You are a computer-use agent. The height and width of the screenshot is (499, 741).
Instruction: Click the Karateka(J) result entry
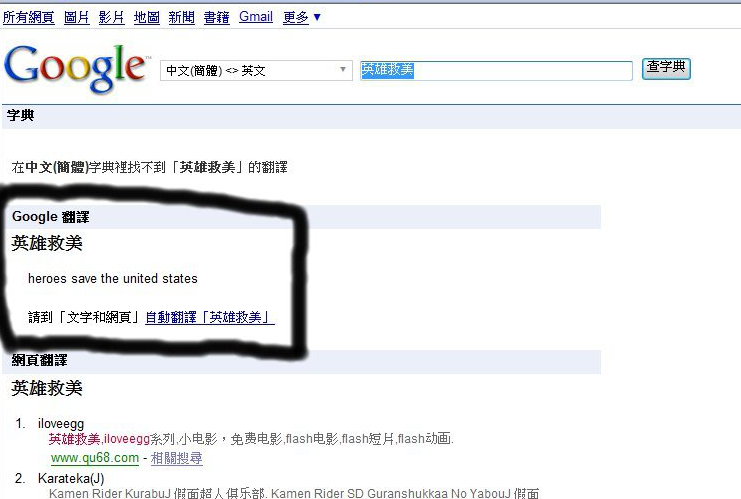pos(71,478)
